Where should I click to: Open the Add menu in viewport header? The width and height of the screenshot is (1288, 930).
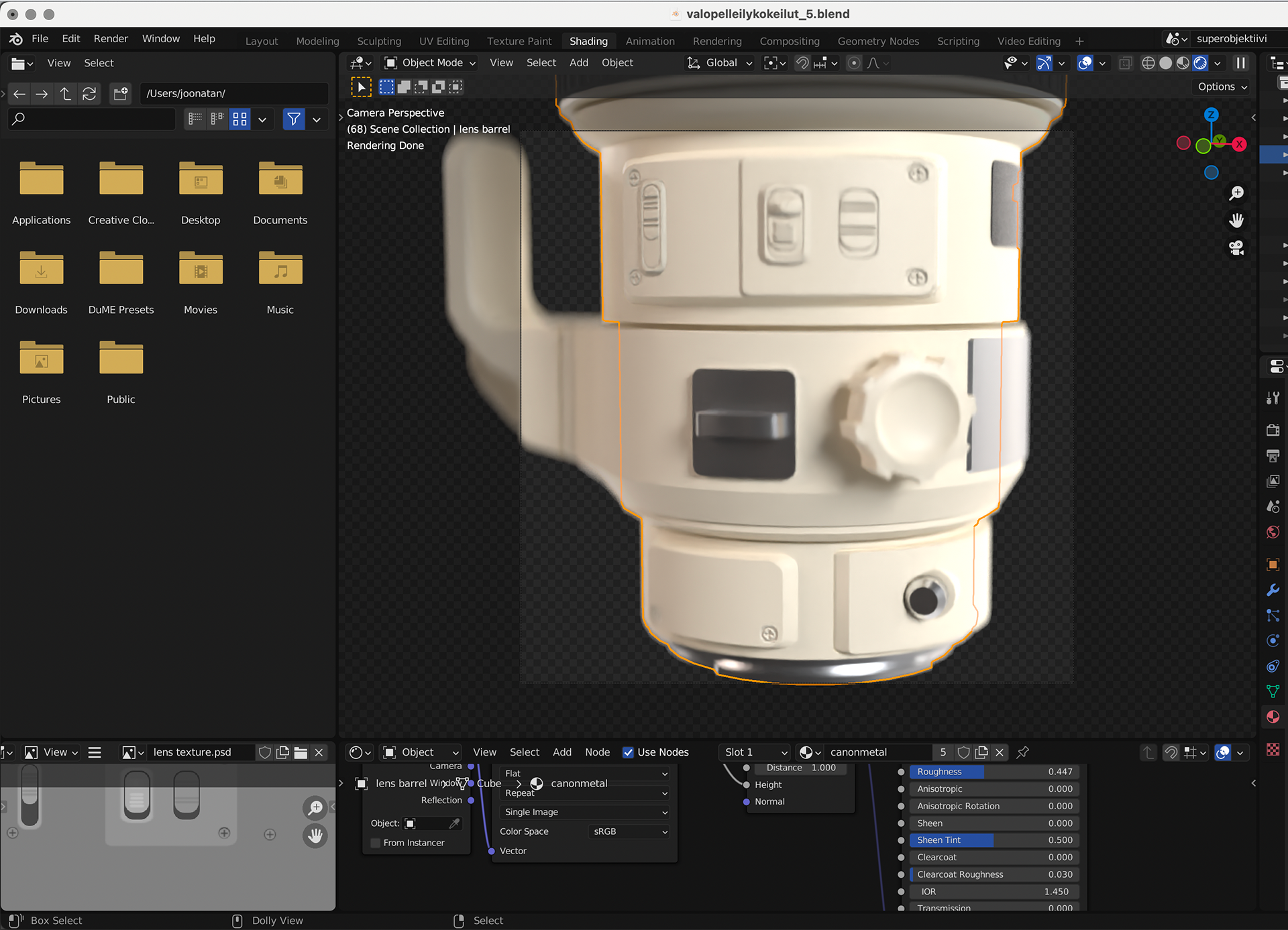[x=578, y=63]
